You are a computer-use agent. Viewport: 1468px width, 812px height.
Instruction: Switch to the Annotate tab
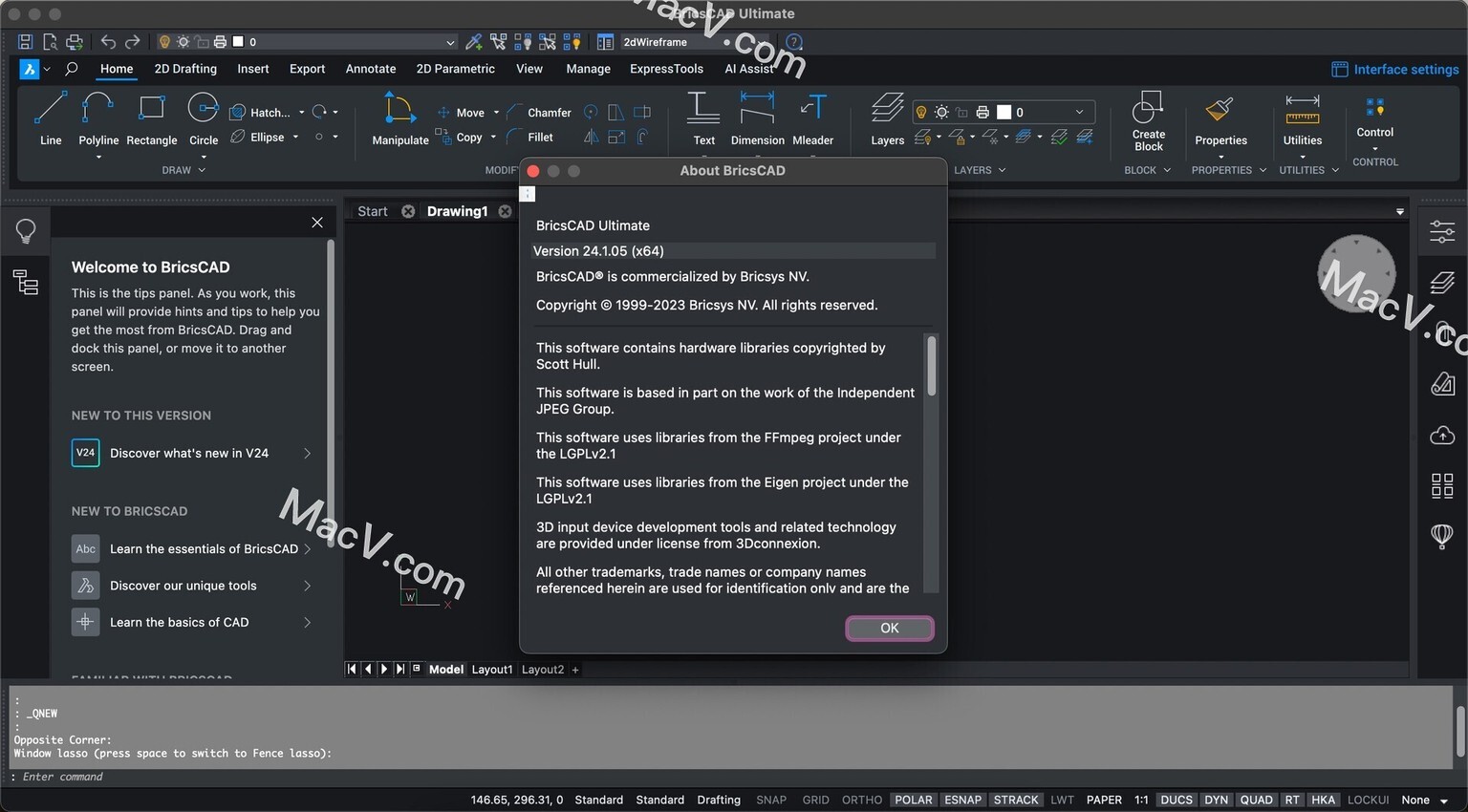[371, 69]
